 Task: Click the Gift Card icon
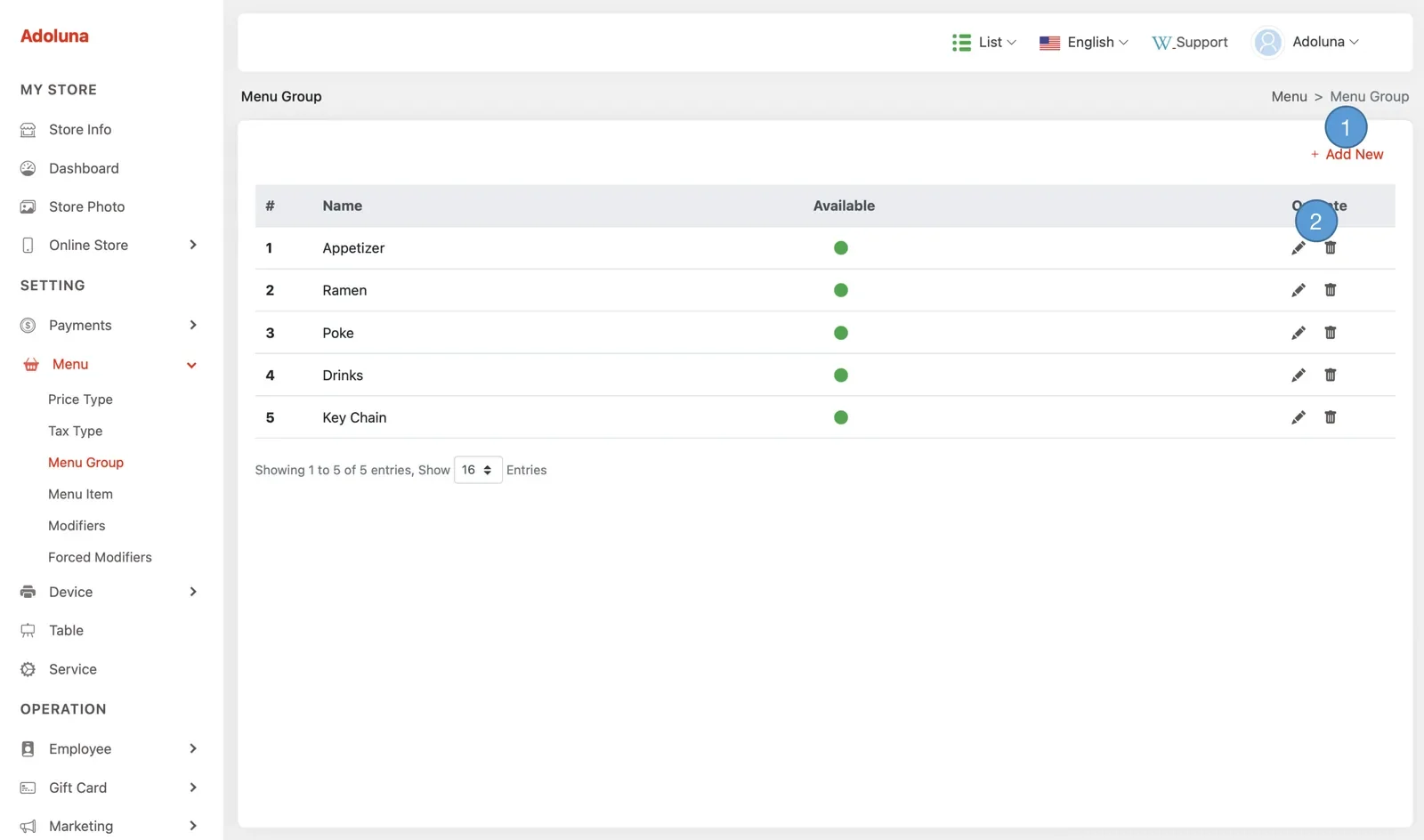point(28,787)
